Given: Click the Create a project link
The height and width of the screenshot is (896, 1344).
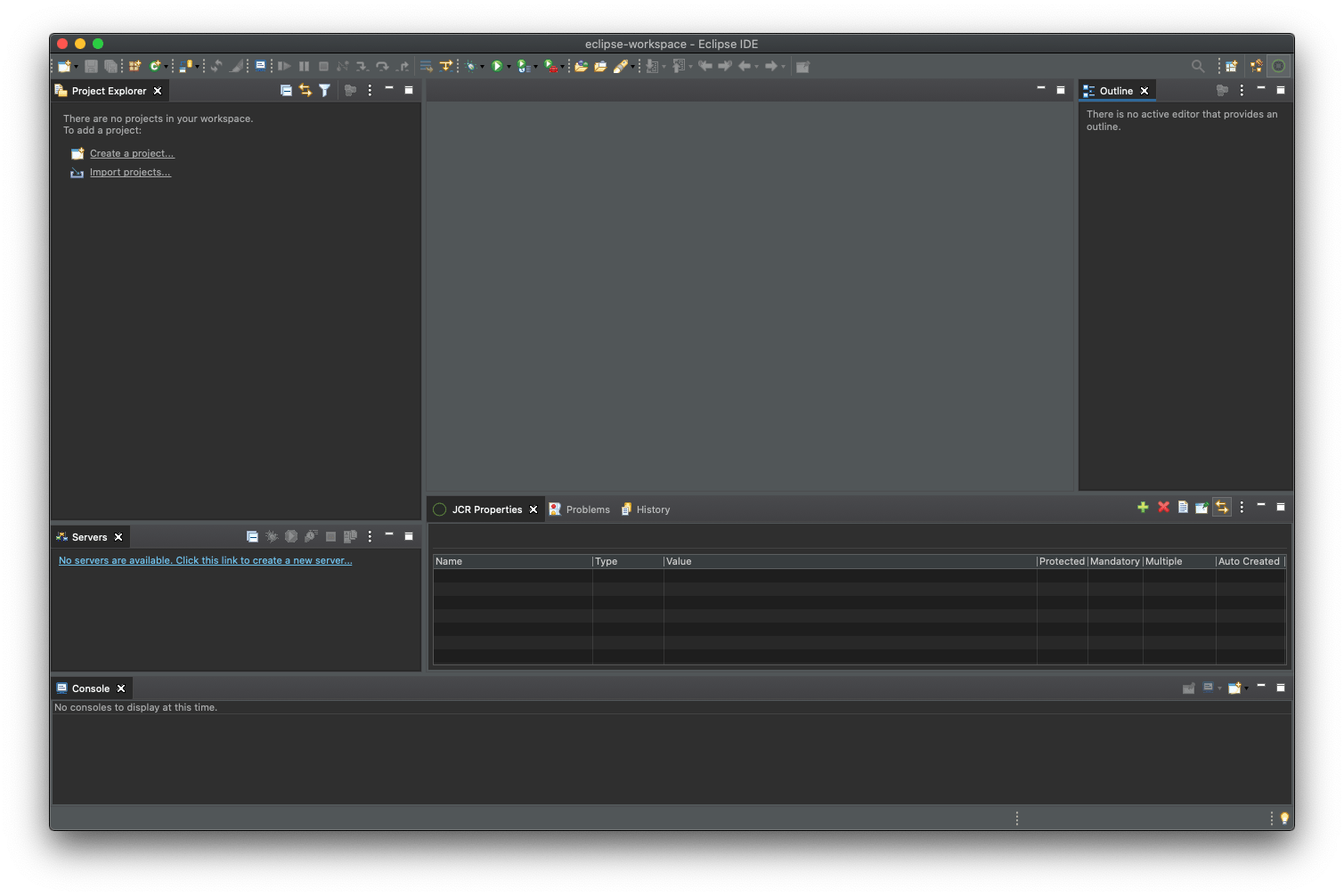Looking at the screenshot, I should (132, 153).
